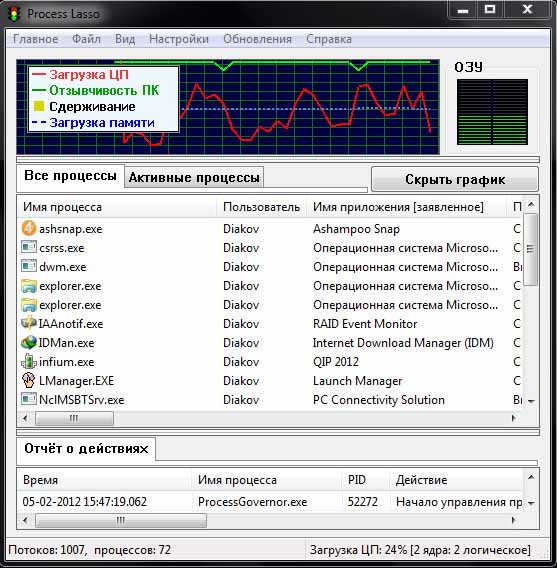The width and height of the screenshot is (557, 568).
Task: Sort log by Действие column header
Action: click(456, 480)
